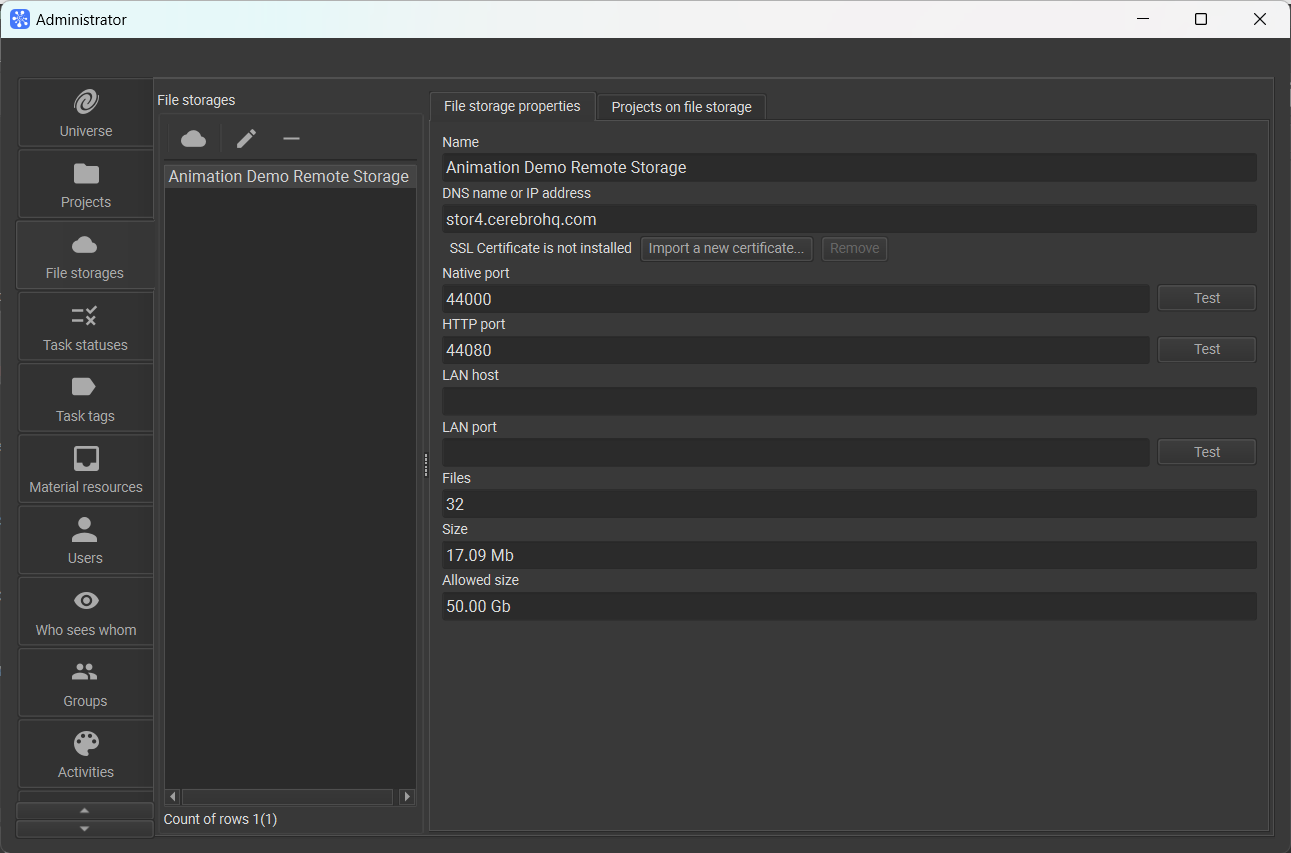Viewport: 1291px width, 853px height.
Task: Click the Native port field
Action: [796, 299]
